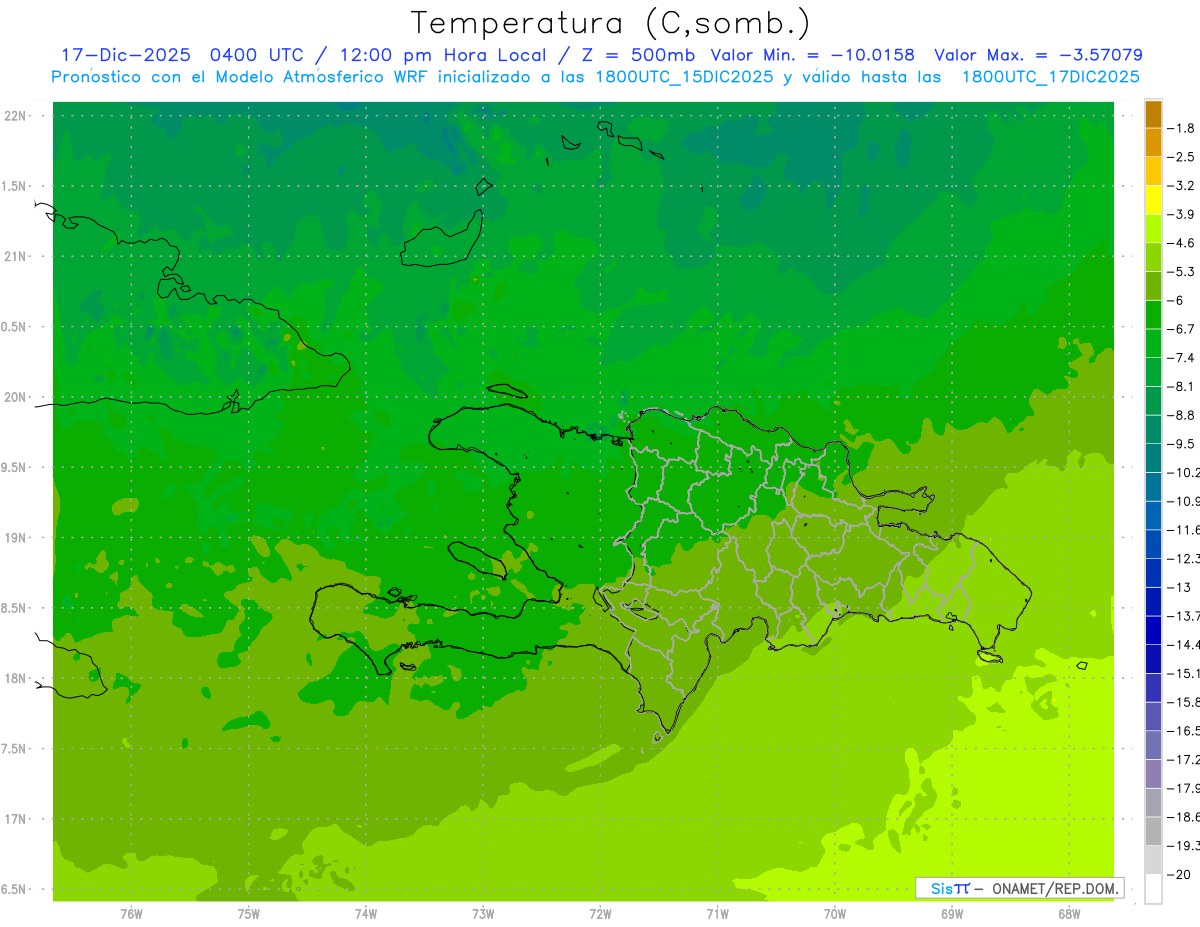Click the '-10.2' colorbar label
The height and width of the screenshot is (927, 1200).
(1183, 472)
